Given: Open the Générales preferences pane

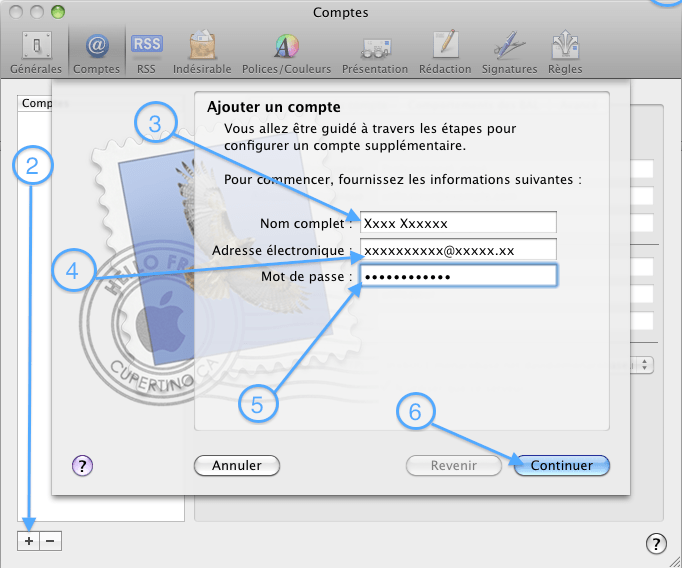Looking at the screenshot, I should [x=36, y=52].
